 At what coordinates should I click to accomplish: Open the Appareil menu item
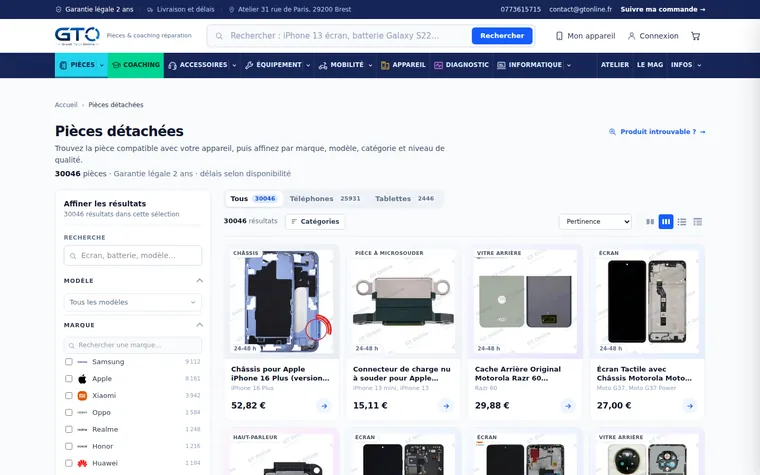tap(403, 65)
